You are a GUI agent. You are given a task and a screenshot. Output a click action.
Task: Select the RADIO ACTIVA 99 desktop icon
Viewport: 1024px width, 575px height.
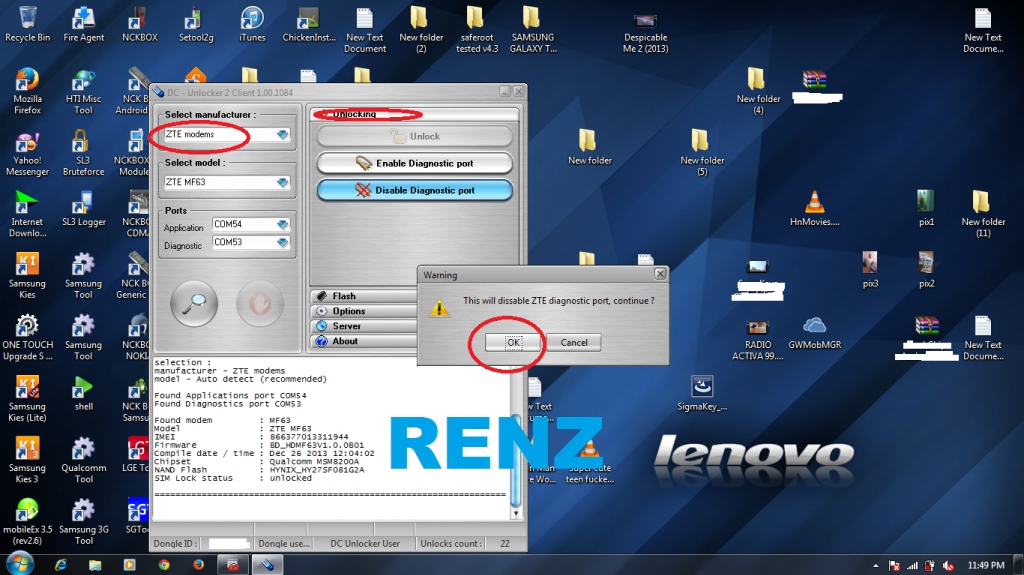[758, 340]
